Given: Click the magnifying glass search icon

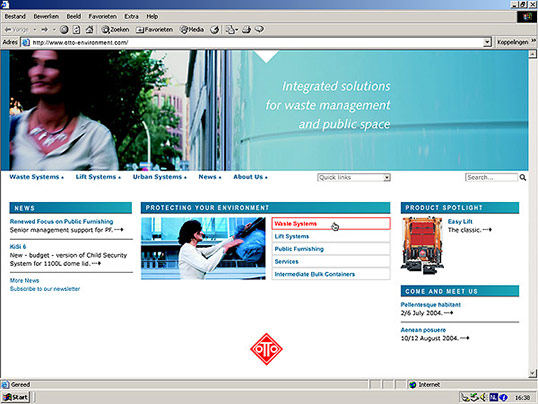Looking at the screenshot, I should click(x=523, y=177).
